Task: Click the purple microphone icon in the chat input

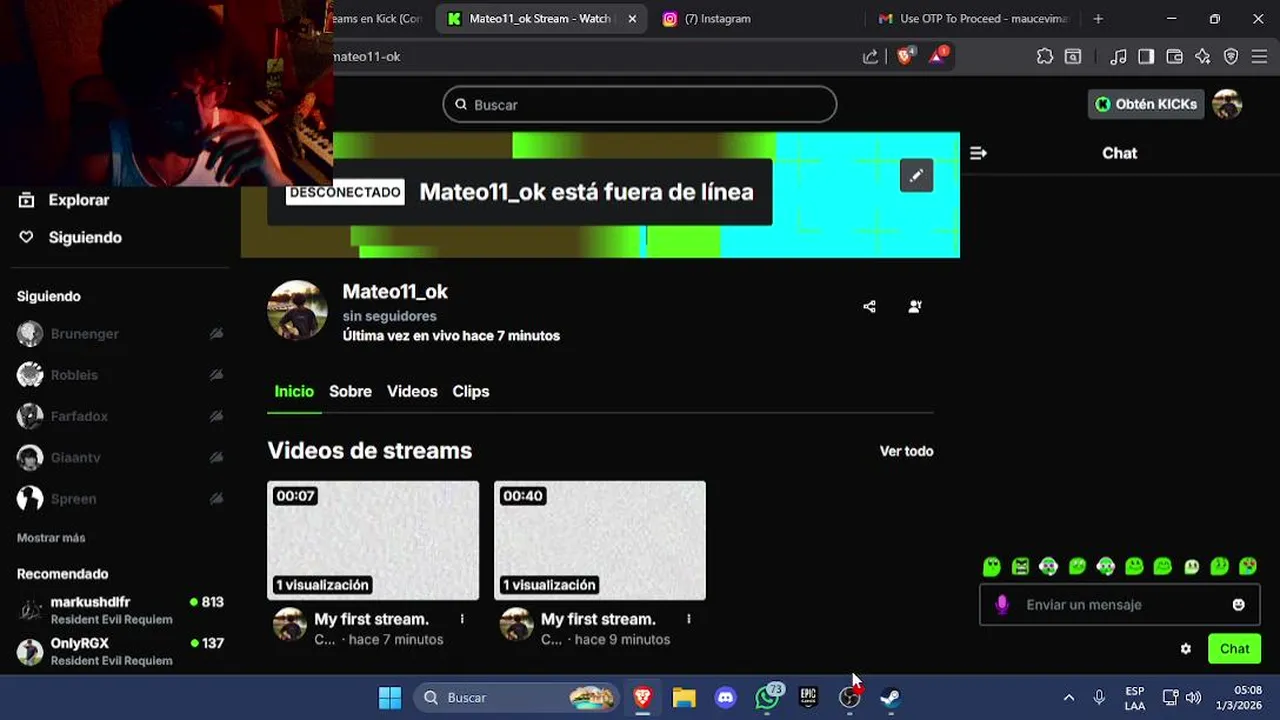Action: (1002, 605)
